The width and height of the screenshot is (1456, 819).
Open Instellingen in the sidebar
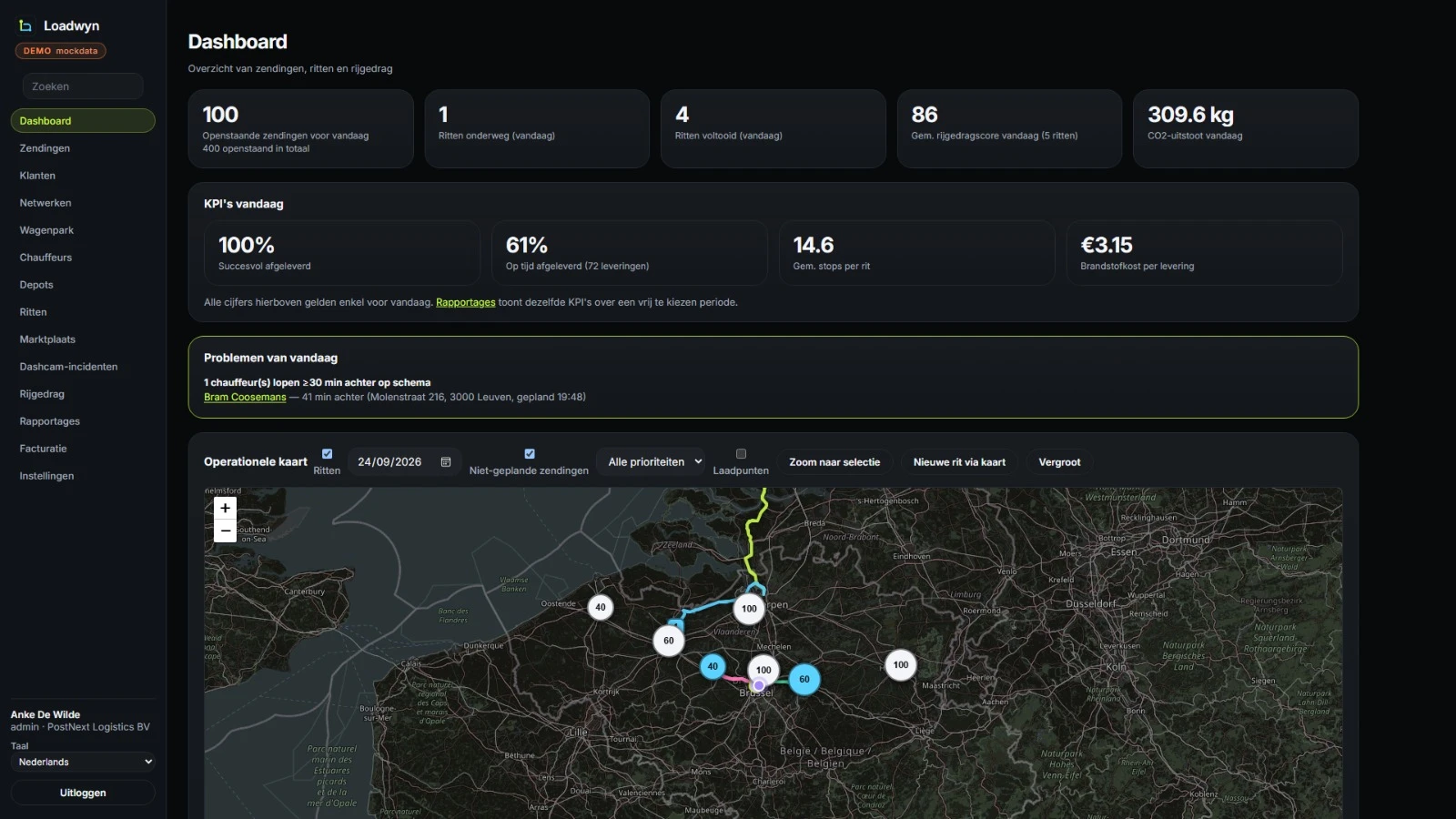coord(83,476)
